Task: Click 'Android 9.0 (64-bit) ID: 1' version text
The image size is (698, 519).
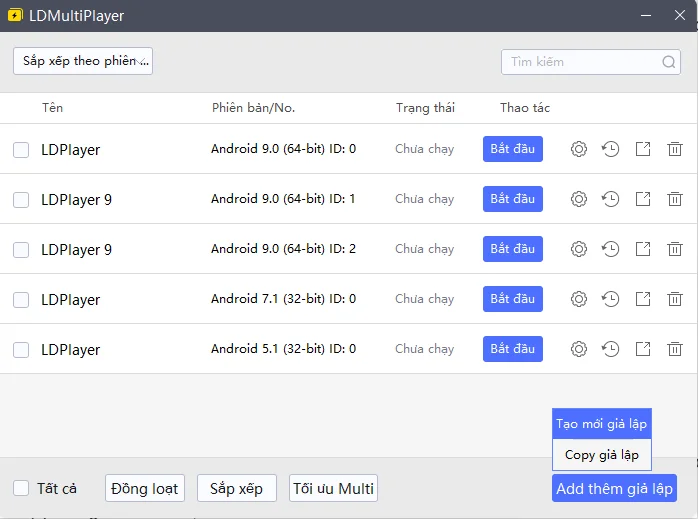Action: point(284,199)
